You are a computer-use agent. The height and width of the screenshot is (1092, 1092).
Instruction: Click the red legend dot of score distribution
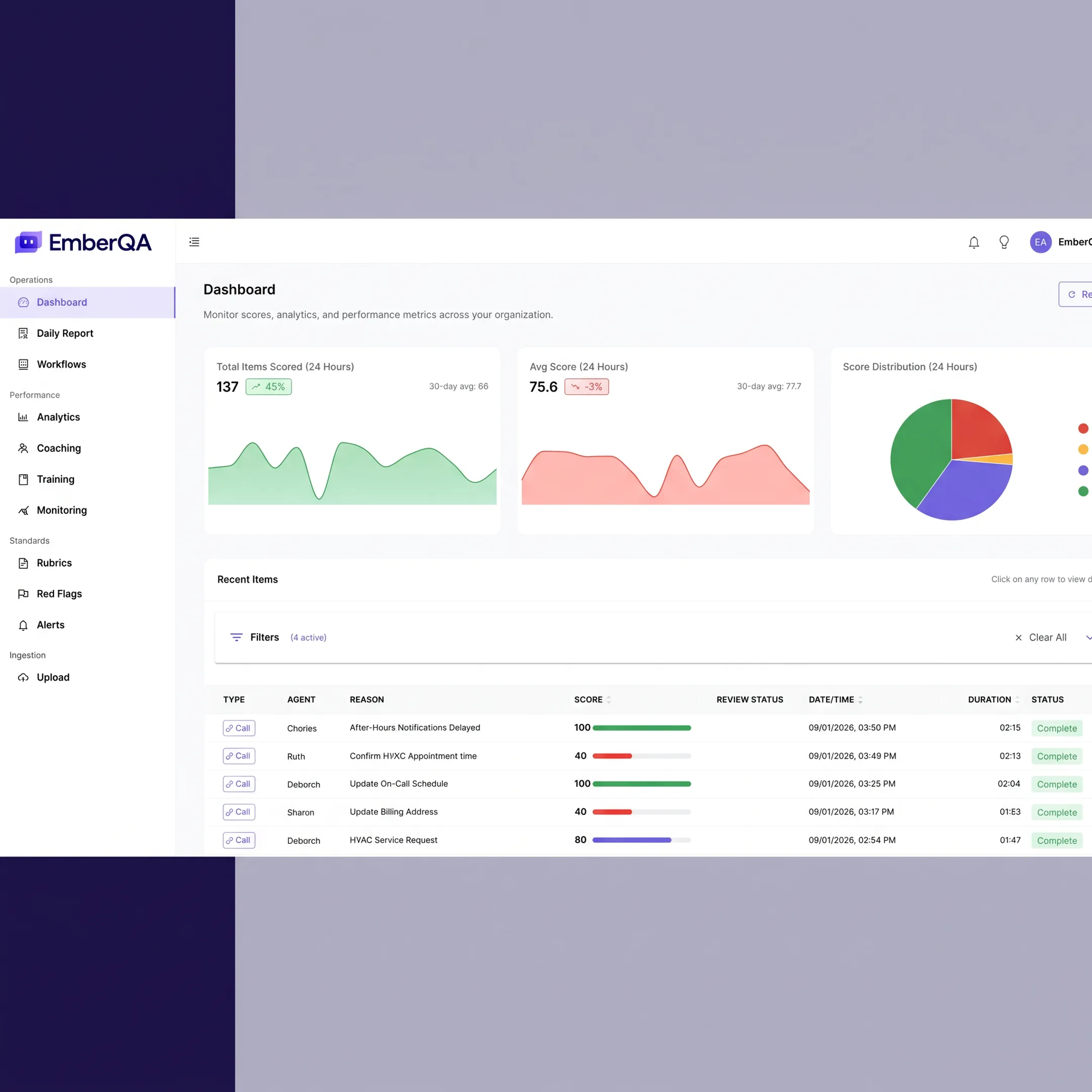pyautogui.click(x=1083, y=428)
